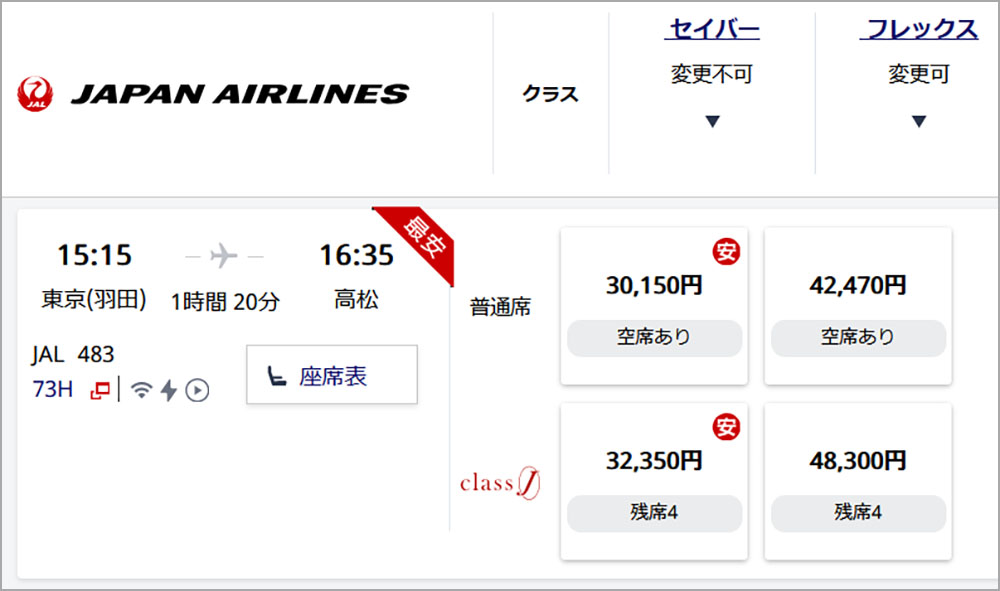Image resolution: width=1000 pixels, height=591 pixels.
Task: Click the red 安 badge on the 30,150円 fare
Action: 726,251
